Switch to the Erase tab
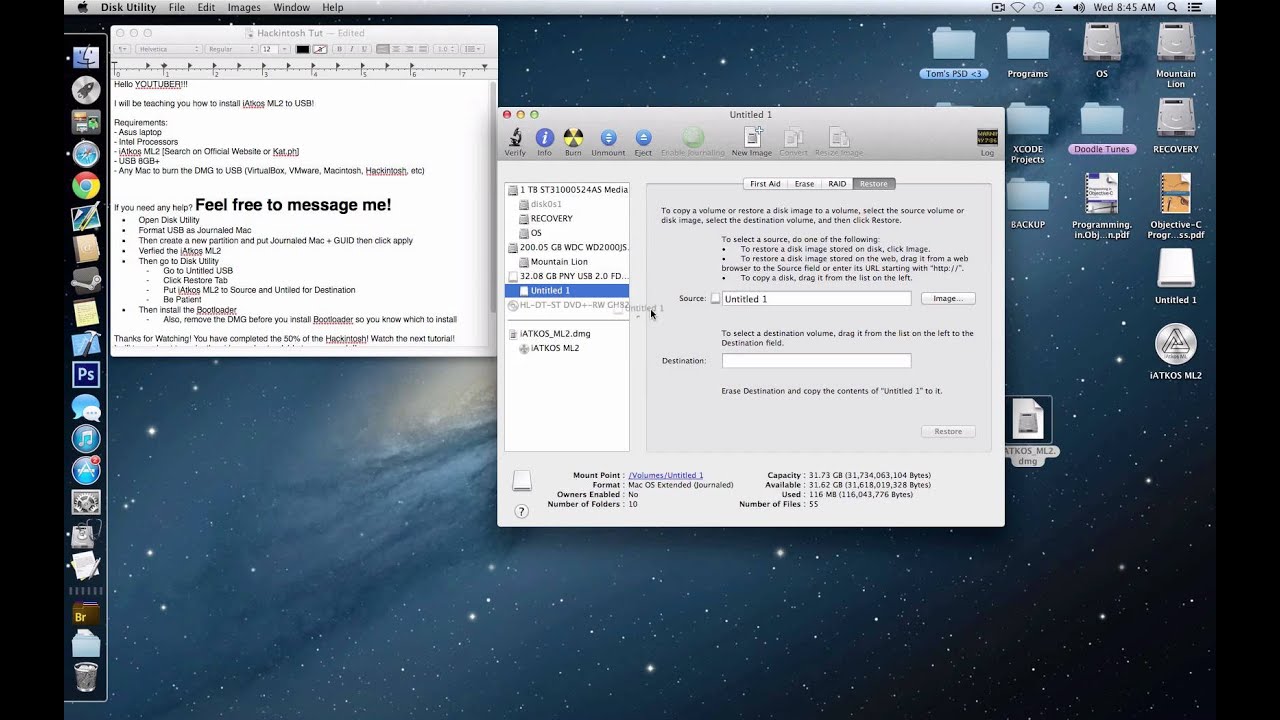Screen dimensions: 1280x720 click(x=804, y=184)
